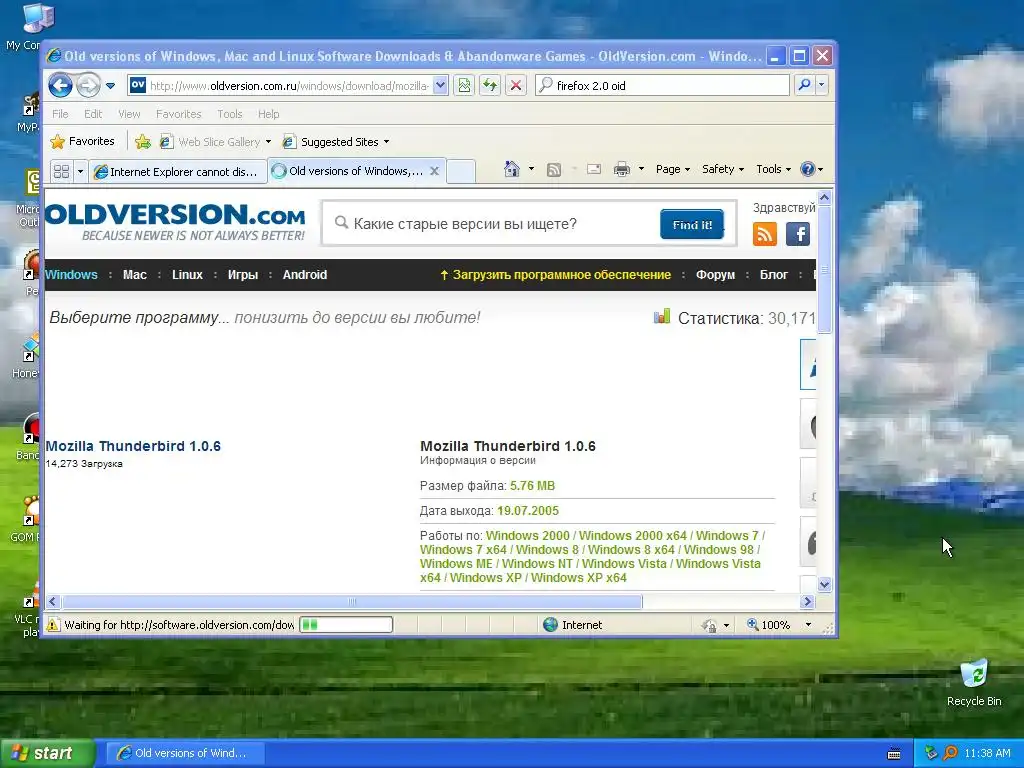Open the Recycle Bin desktop icon
The width and height of the screenshot is (1024, 768).
[974, 684]
